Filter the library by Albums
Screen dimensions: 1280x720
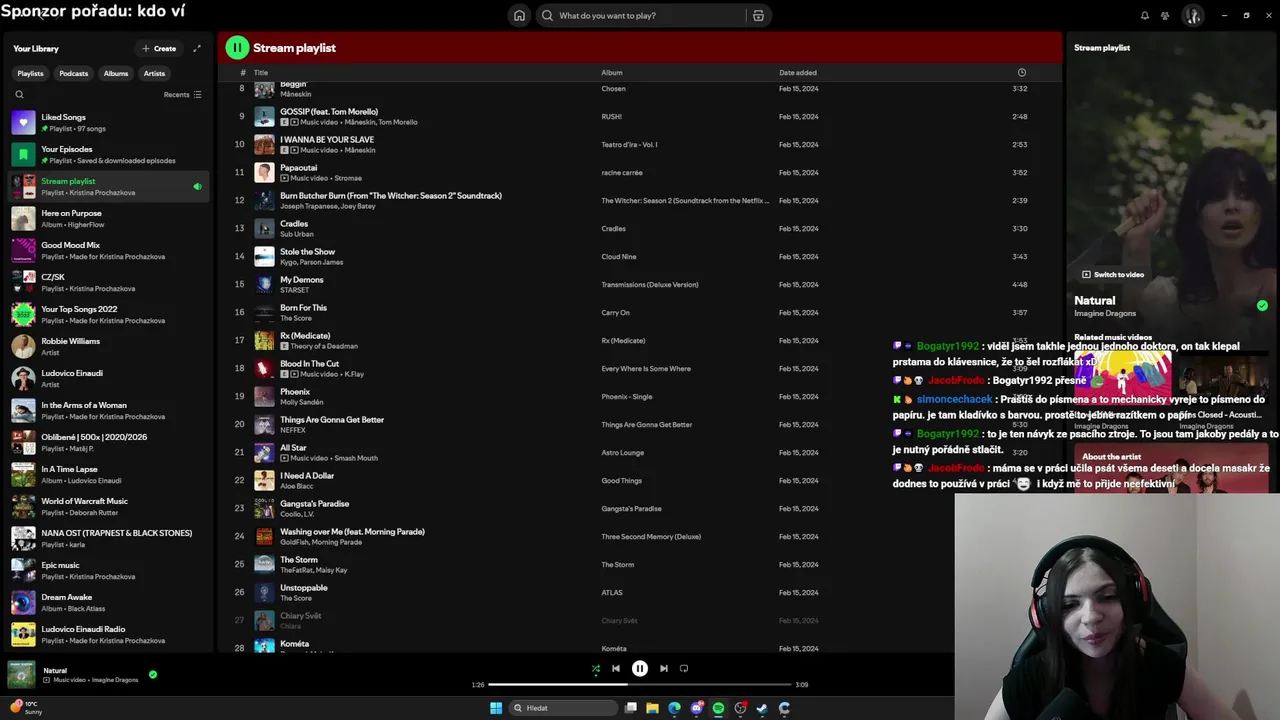(116, 73)
